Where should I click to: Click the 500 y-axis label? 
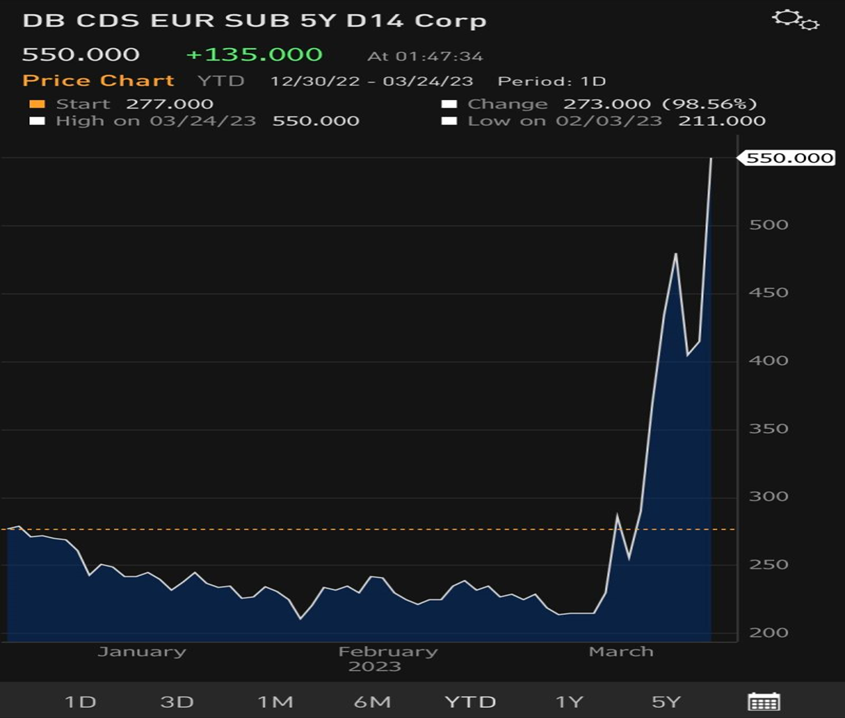768,225
